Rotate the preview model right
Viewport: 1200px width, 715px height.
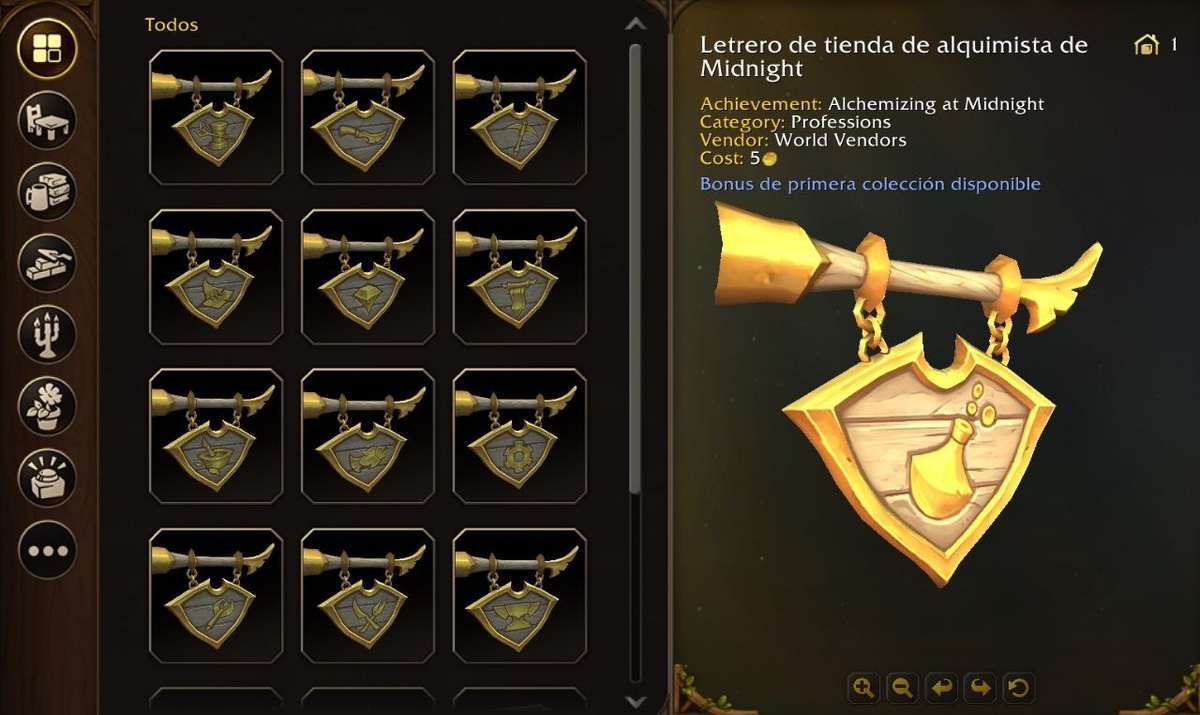(979, 687)
